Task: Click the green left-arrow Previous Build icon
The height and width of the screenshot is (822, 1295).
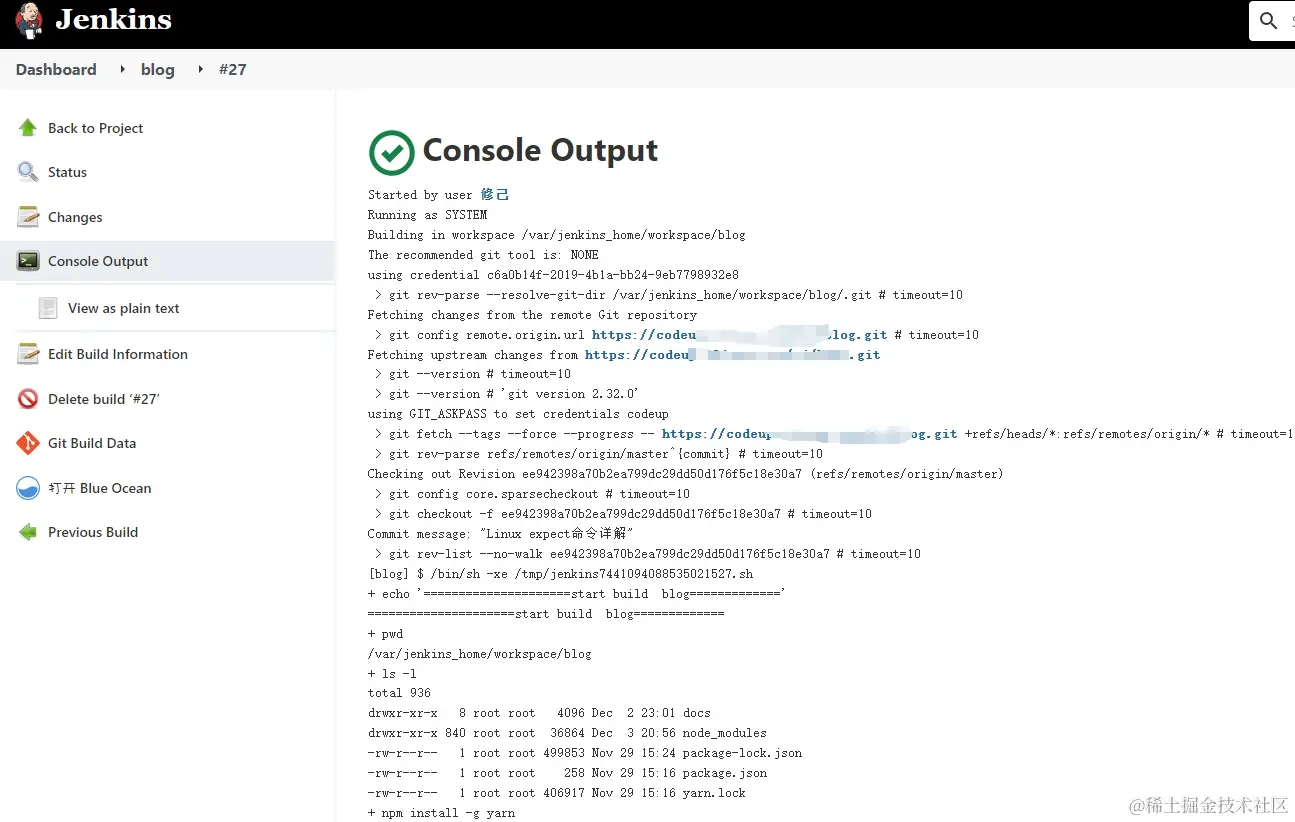Action: [28, 532]
